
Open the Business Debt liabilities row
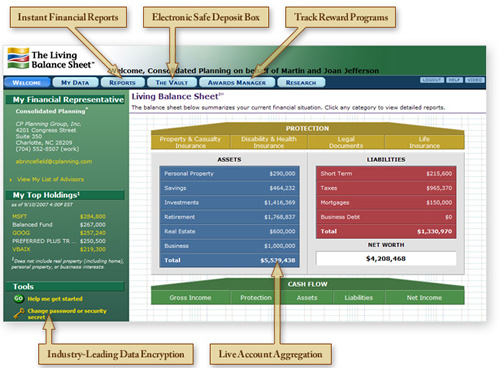(x=386, y=217)
